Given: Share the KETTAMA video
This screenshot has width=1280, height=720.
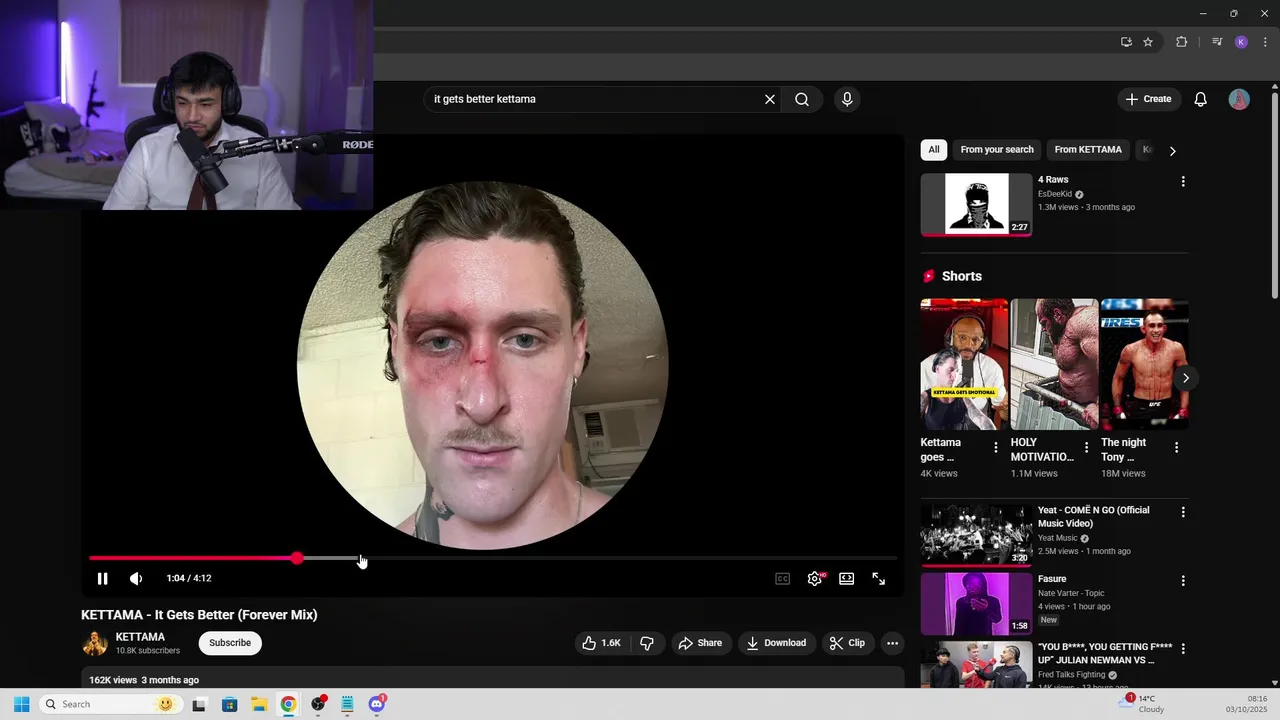Looking at the screenshot, I should point(700,643).
